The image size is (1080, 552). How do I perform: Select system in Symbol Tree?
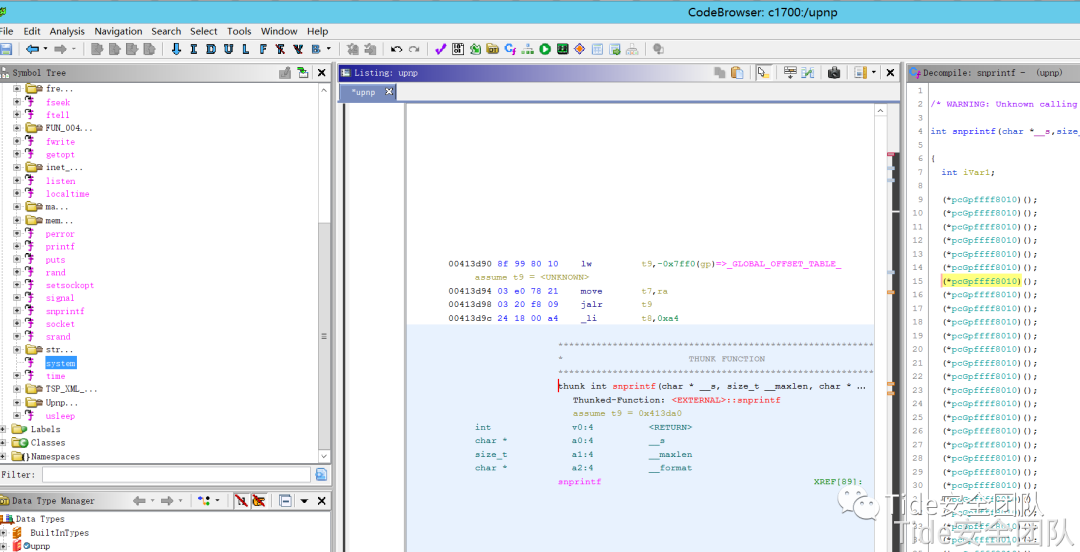click(61, 363)
